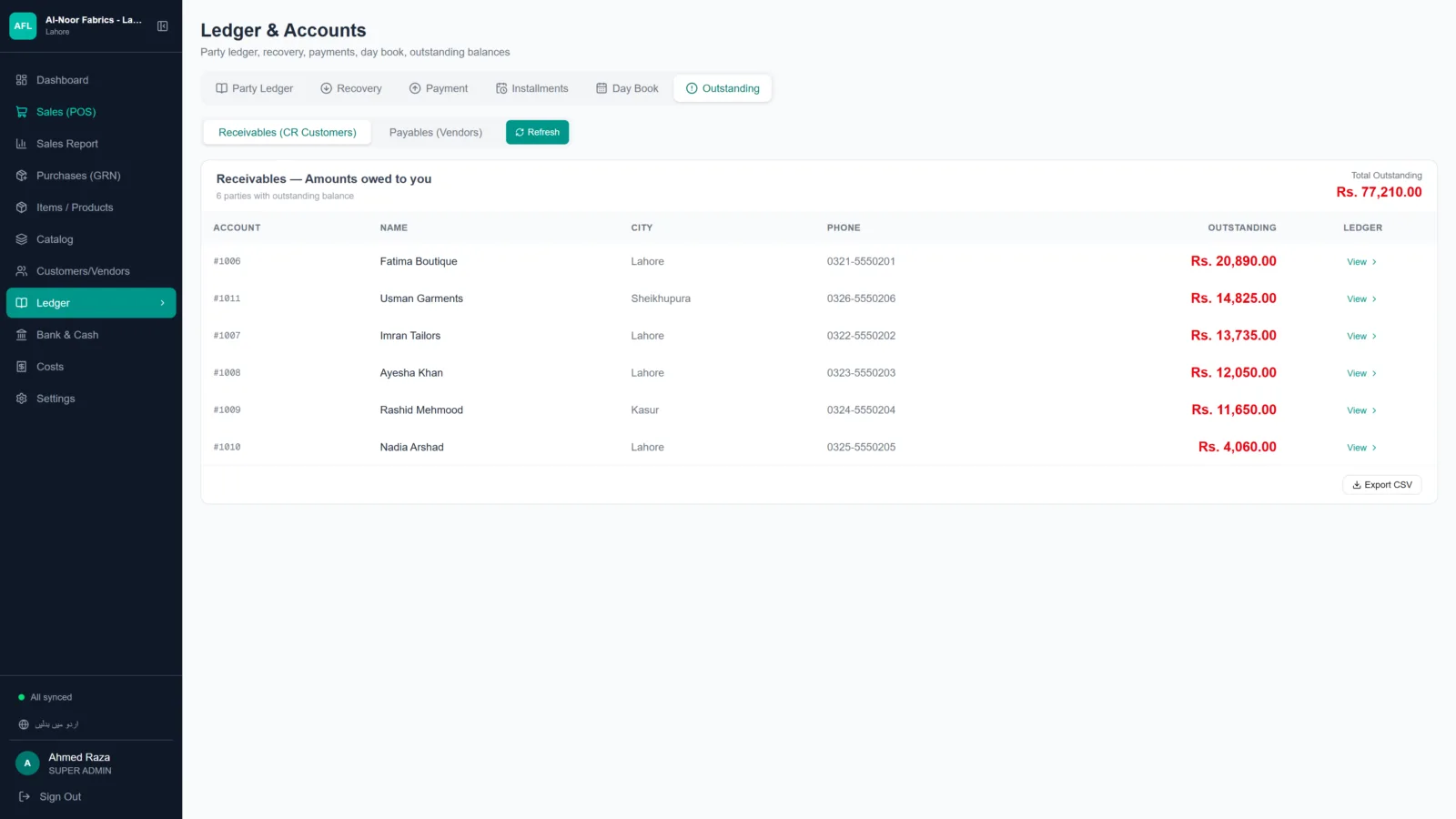Open the Costs section
Screen dimensions: 1456x819
tap(91, 367)
